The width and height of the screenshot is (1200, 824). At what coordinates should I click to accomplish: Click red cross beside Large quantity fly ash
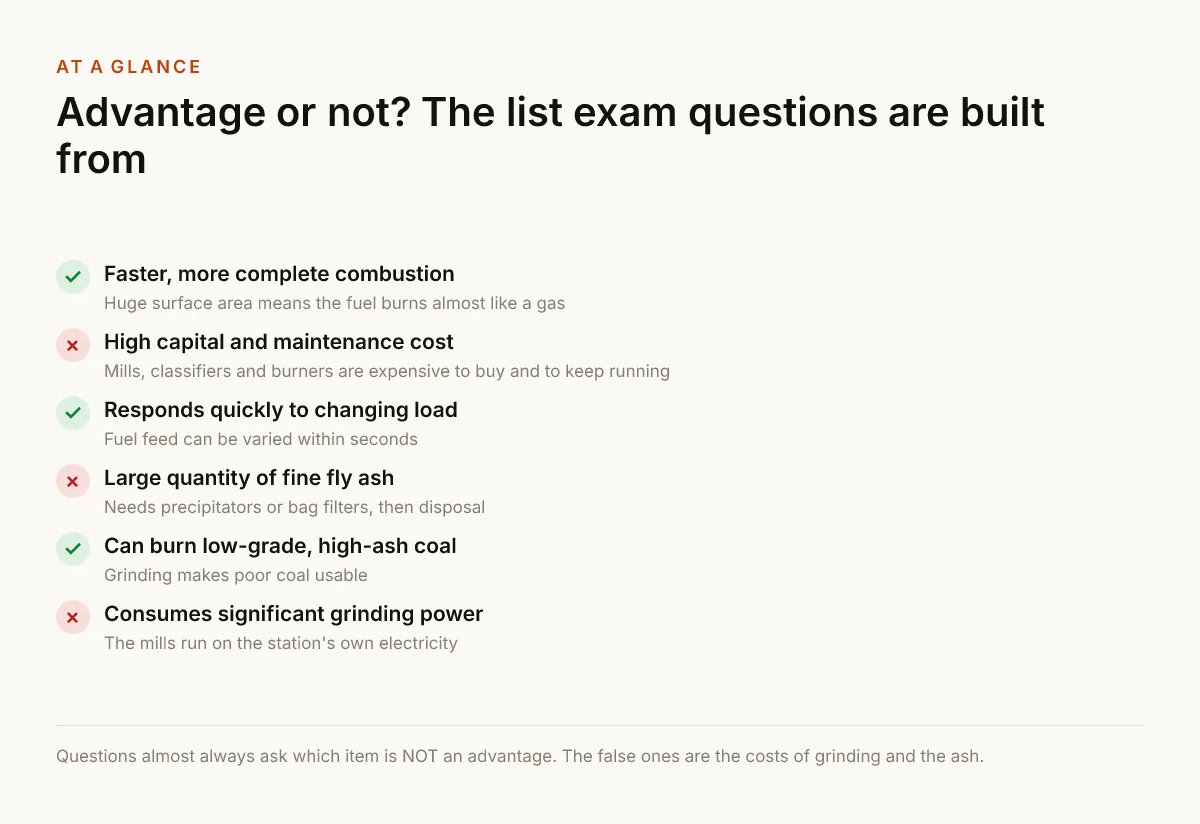click(x=73, y=481)
